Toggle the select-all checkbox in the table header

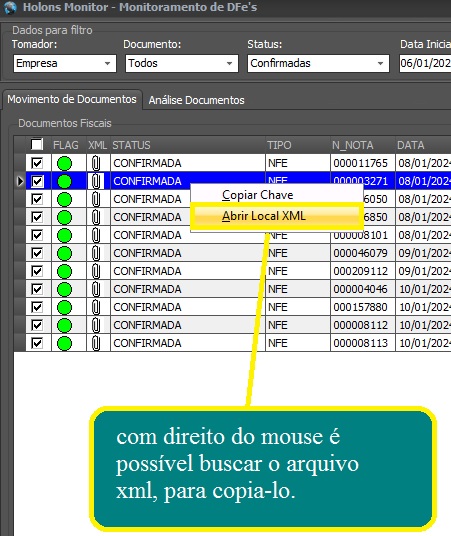37,145
